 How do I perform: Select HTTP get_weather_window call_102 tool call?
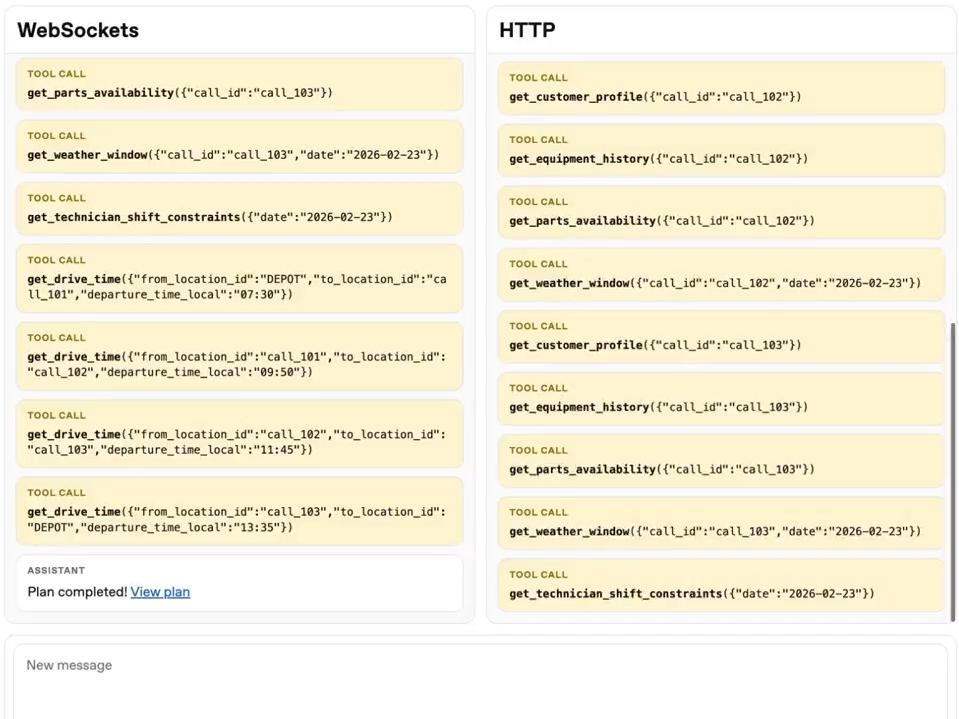pyautogui.click(x=721, y=274)
